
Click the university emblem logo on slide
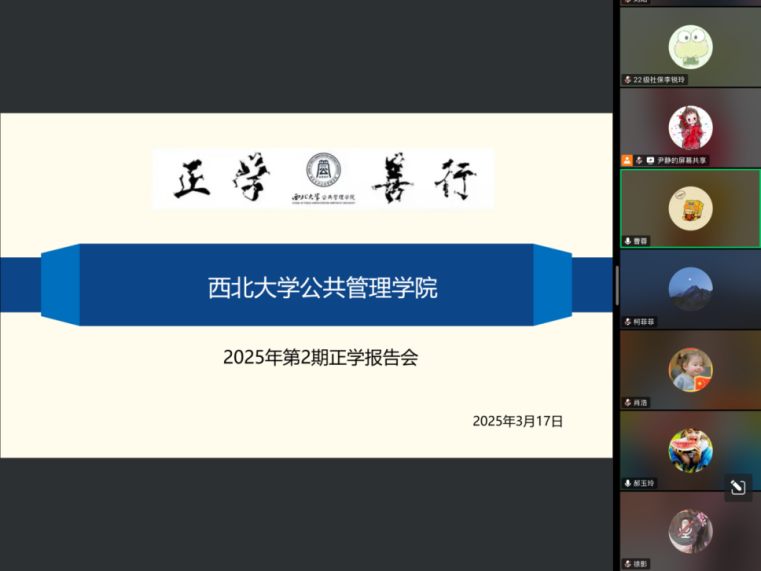click(322, 172)
